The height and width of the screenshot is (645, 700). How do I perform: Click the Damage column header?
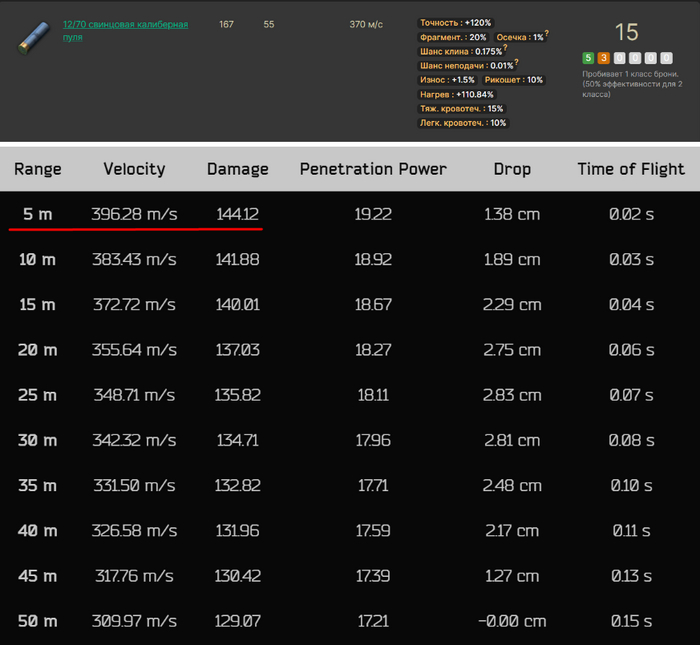[237, 169]
